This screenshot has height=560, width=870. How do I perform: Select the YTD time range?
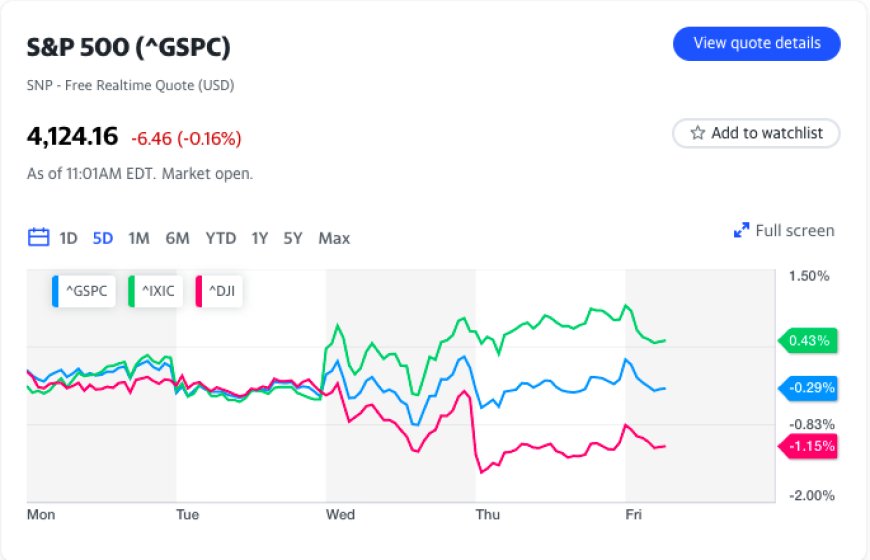[220, 238]
